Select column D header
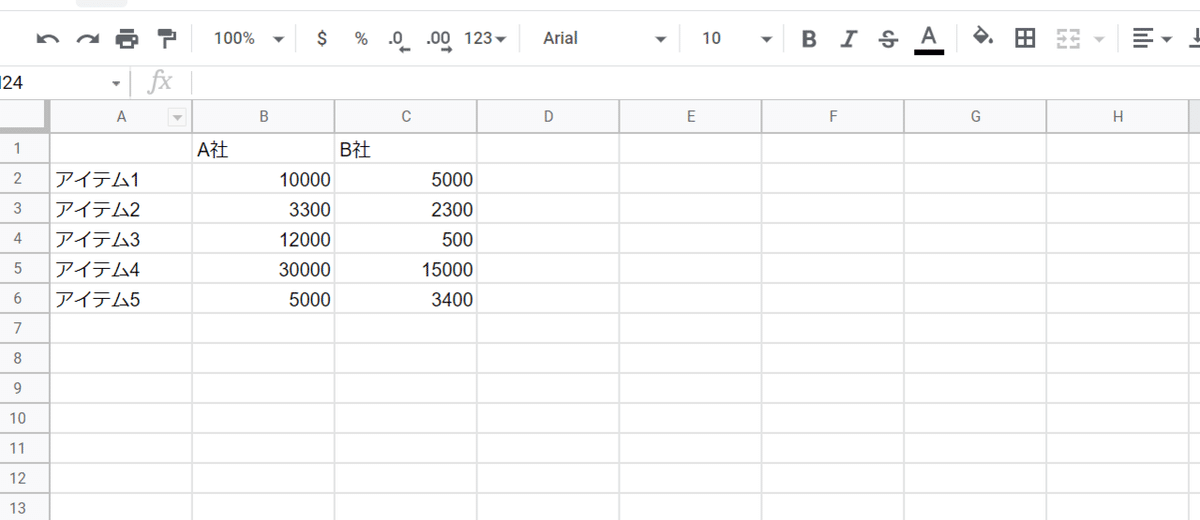This screenshot has height=520, width=1200. coord(548,117)
